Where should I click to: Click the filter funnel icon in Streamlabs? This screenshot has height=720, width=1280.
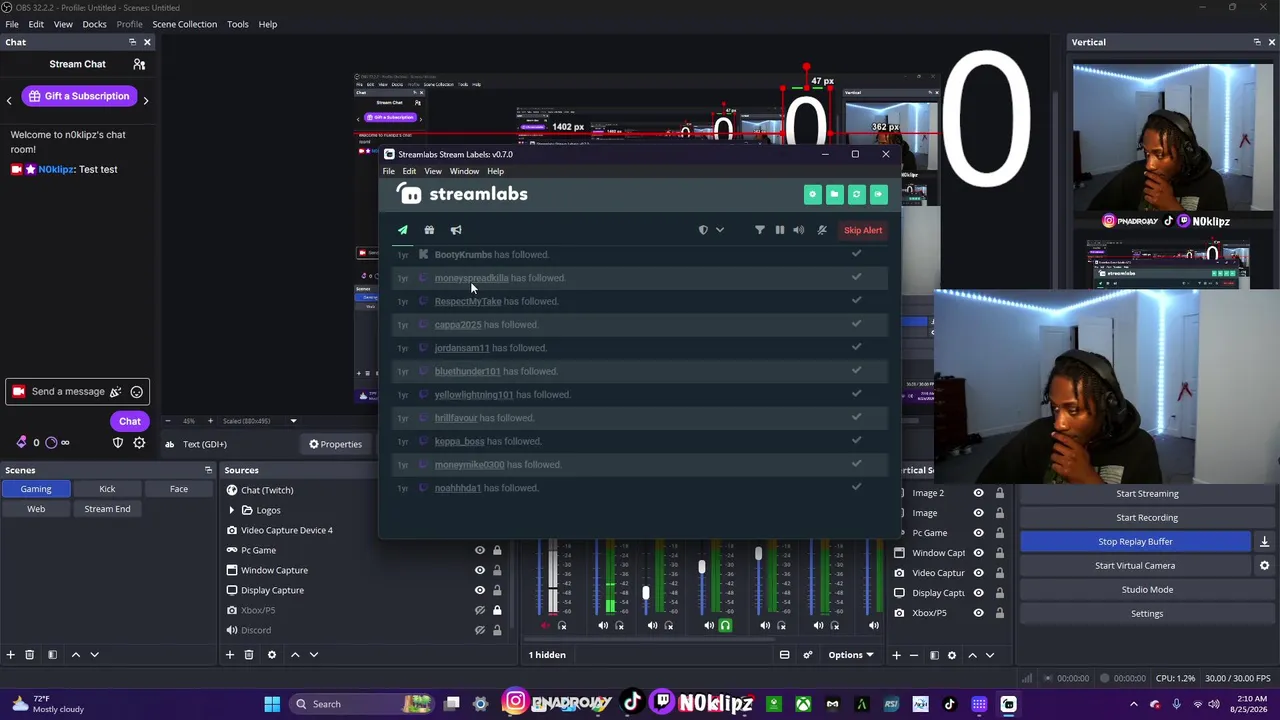click(x=759, y=230)
